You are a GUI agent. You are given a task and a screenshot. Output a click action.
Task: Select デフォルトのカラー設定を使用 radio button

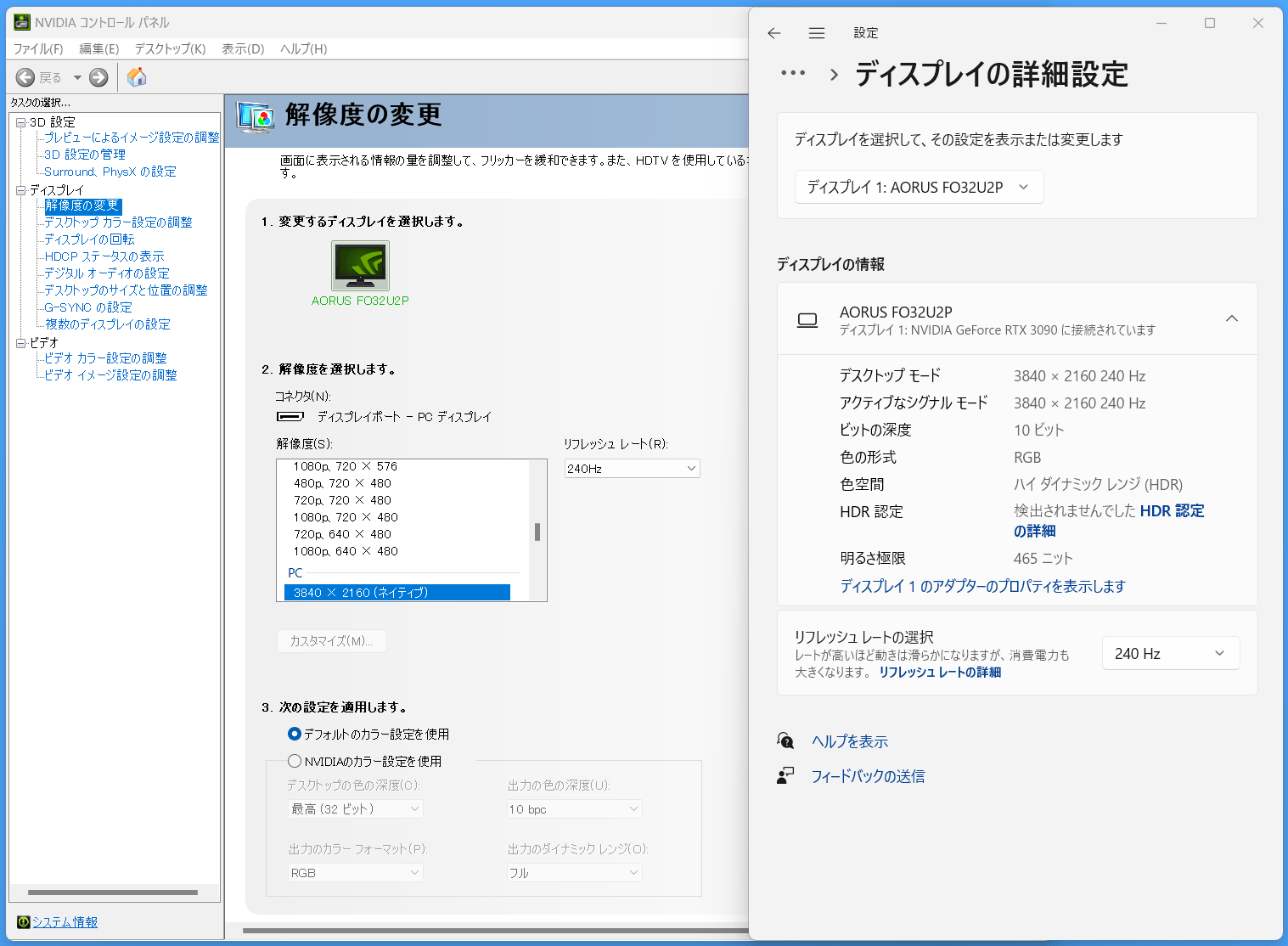point(295,734)
